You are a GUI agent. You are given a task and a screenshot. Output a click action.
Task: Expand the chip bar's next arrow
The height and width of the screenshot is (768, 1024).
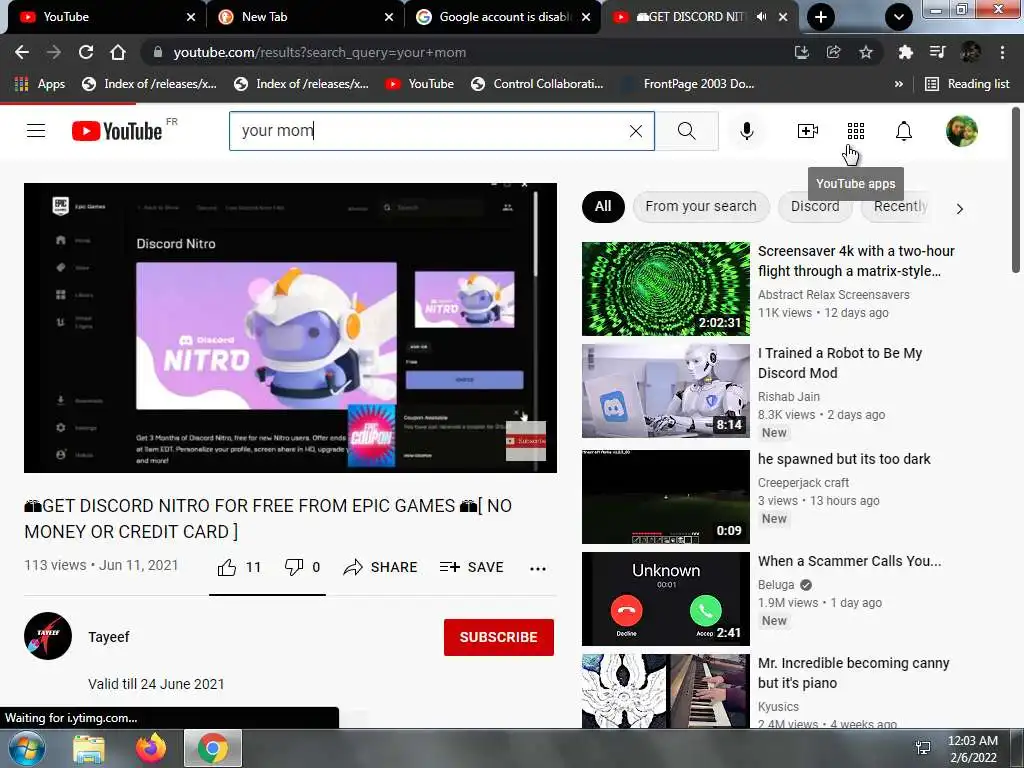959,208
